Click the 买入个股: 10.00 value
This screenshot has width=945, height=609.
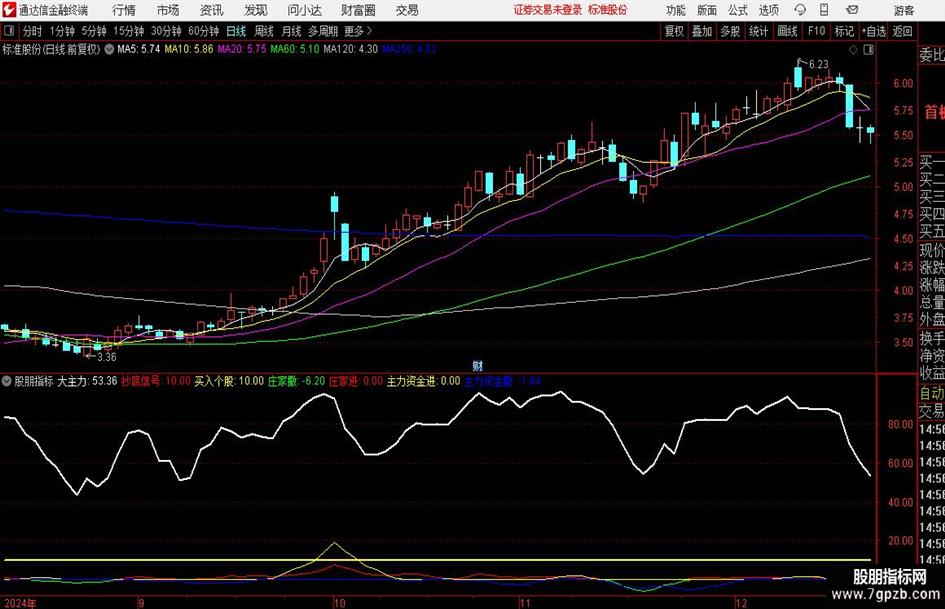(x=229, y=381)
